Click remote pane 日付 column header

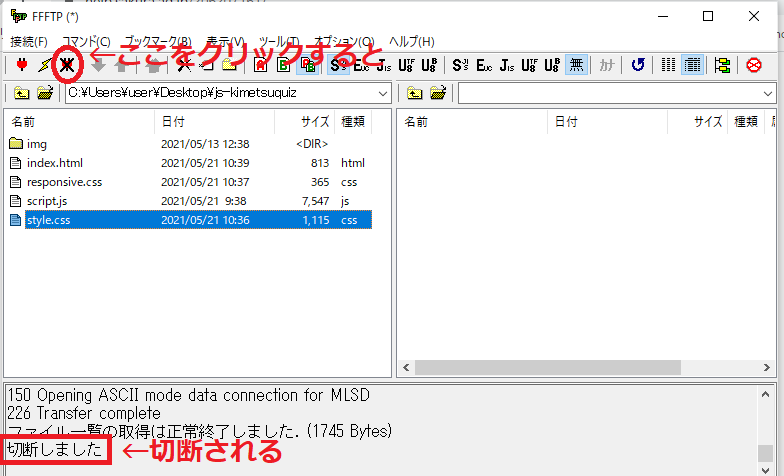click(x=608, y=122)
